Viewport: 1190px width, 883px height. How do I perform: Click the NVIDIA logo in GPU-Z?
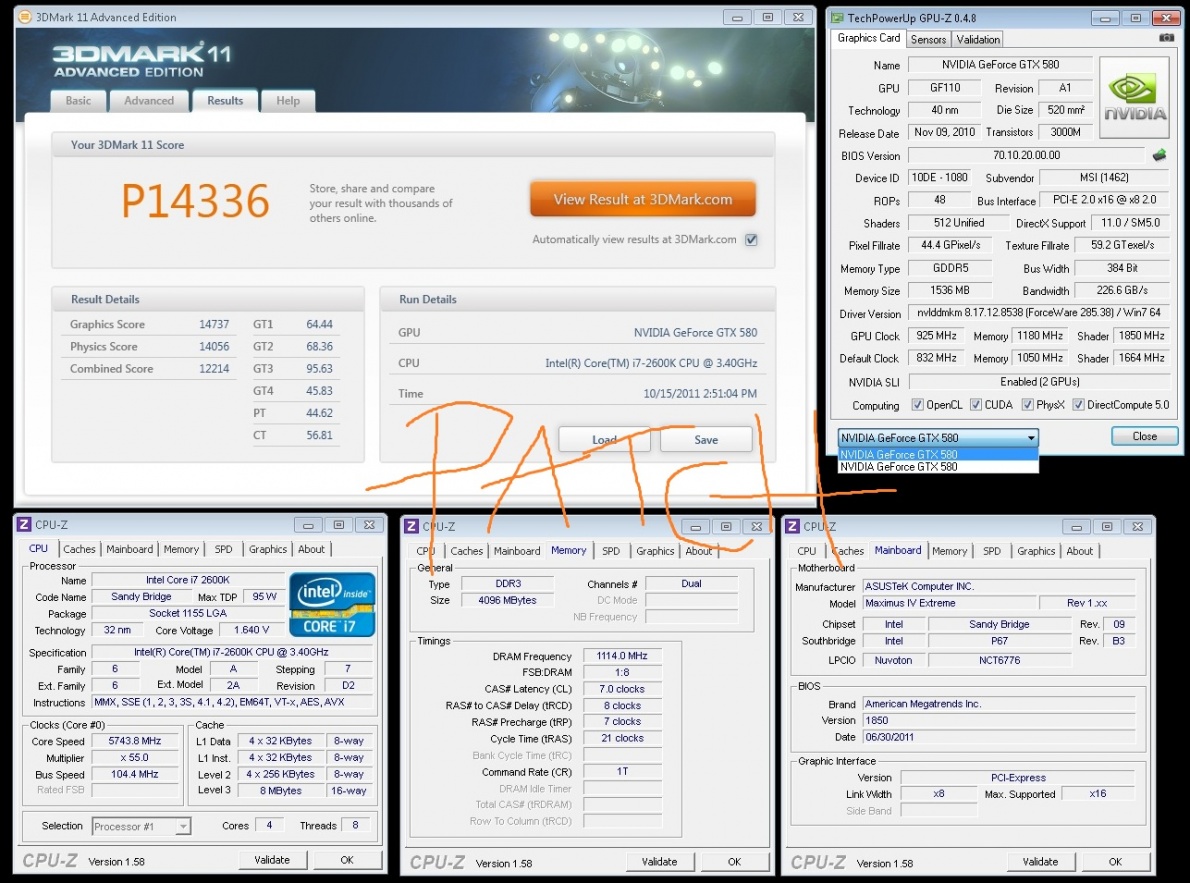click(x=1135, y=97)
